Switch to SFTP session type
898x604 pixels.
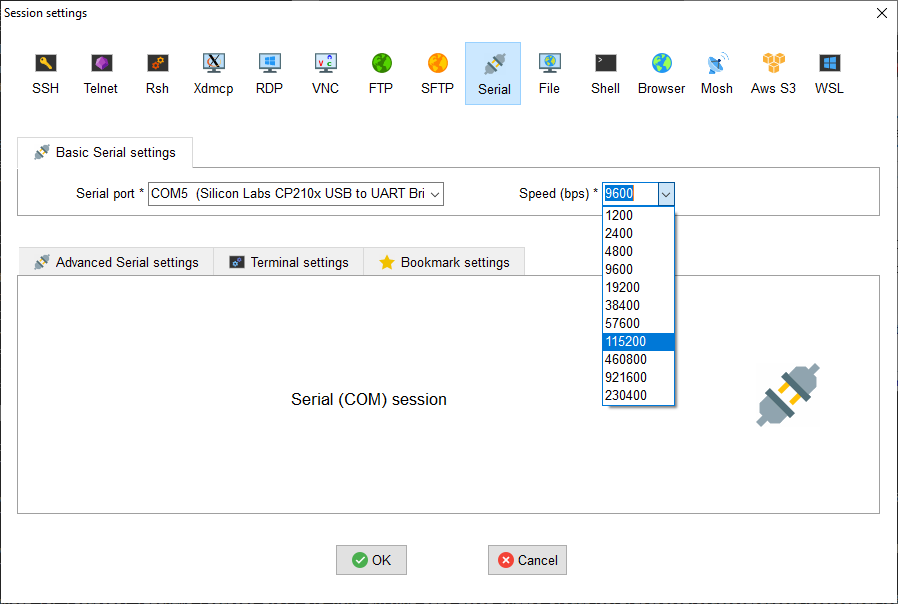point(437,73)
